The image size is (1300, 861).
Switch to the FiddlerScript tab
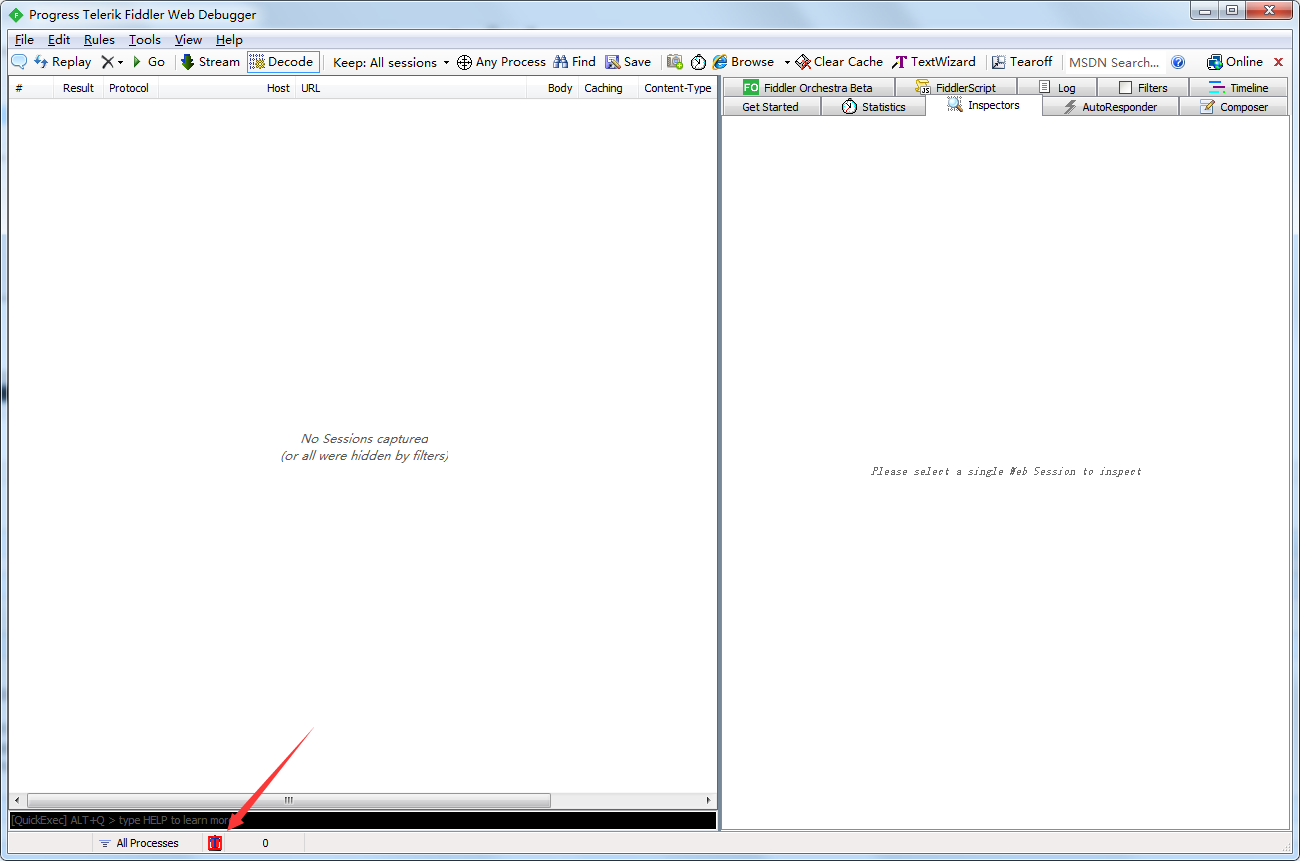pyautogui.click(x=955, y=88)
